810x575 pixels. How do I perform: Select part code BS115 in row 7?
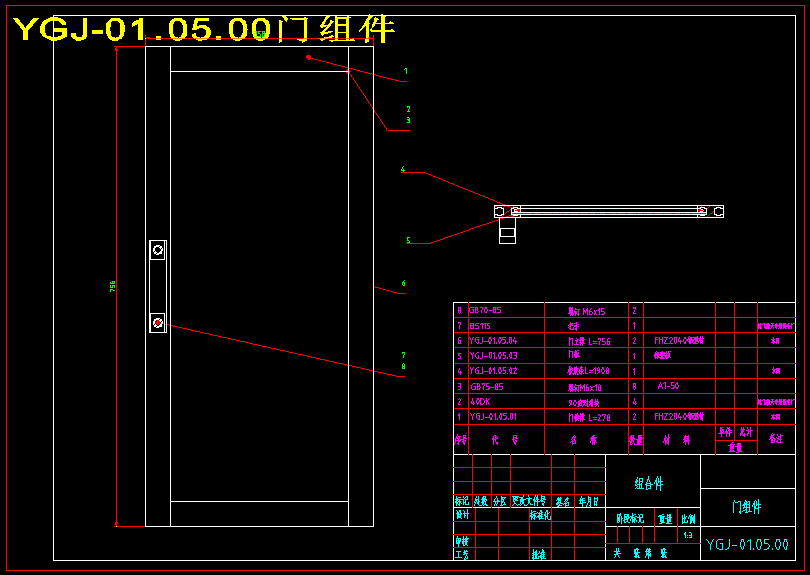(480, 326)
